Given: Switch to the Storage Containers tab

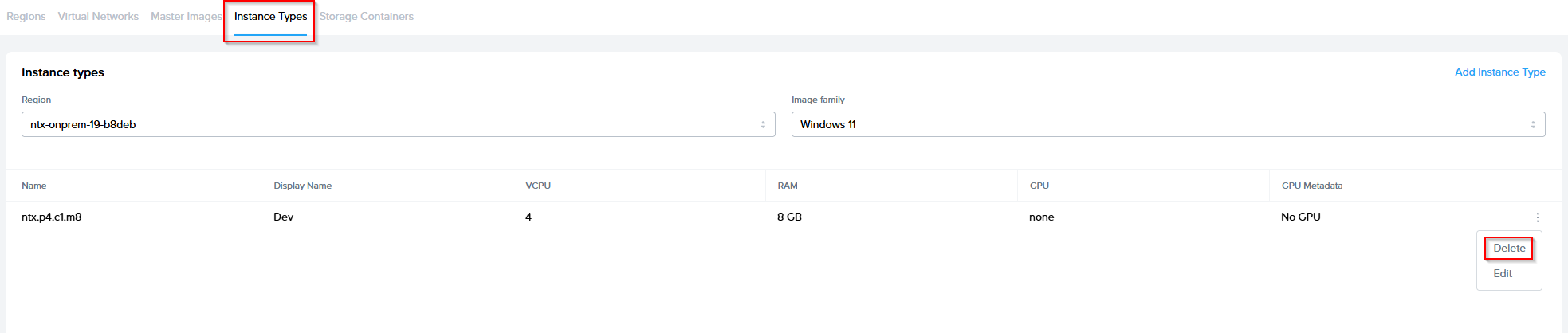Looking at the screenshot, I should (x=366, y=16).
